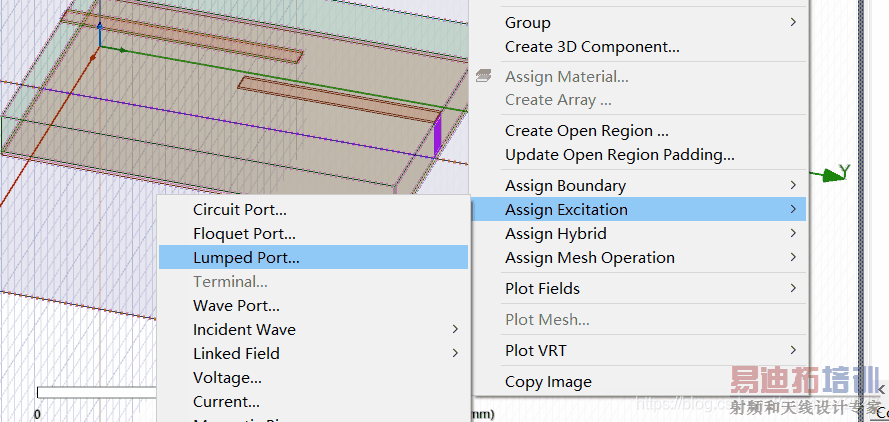Expand the Incident Wave arrow
The width and height of the screenshot is (889, 422).
pos(455,329)
